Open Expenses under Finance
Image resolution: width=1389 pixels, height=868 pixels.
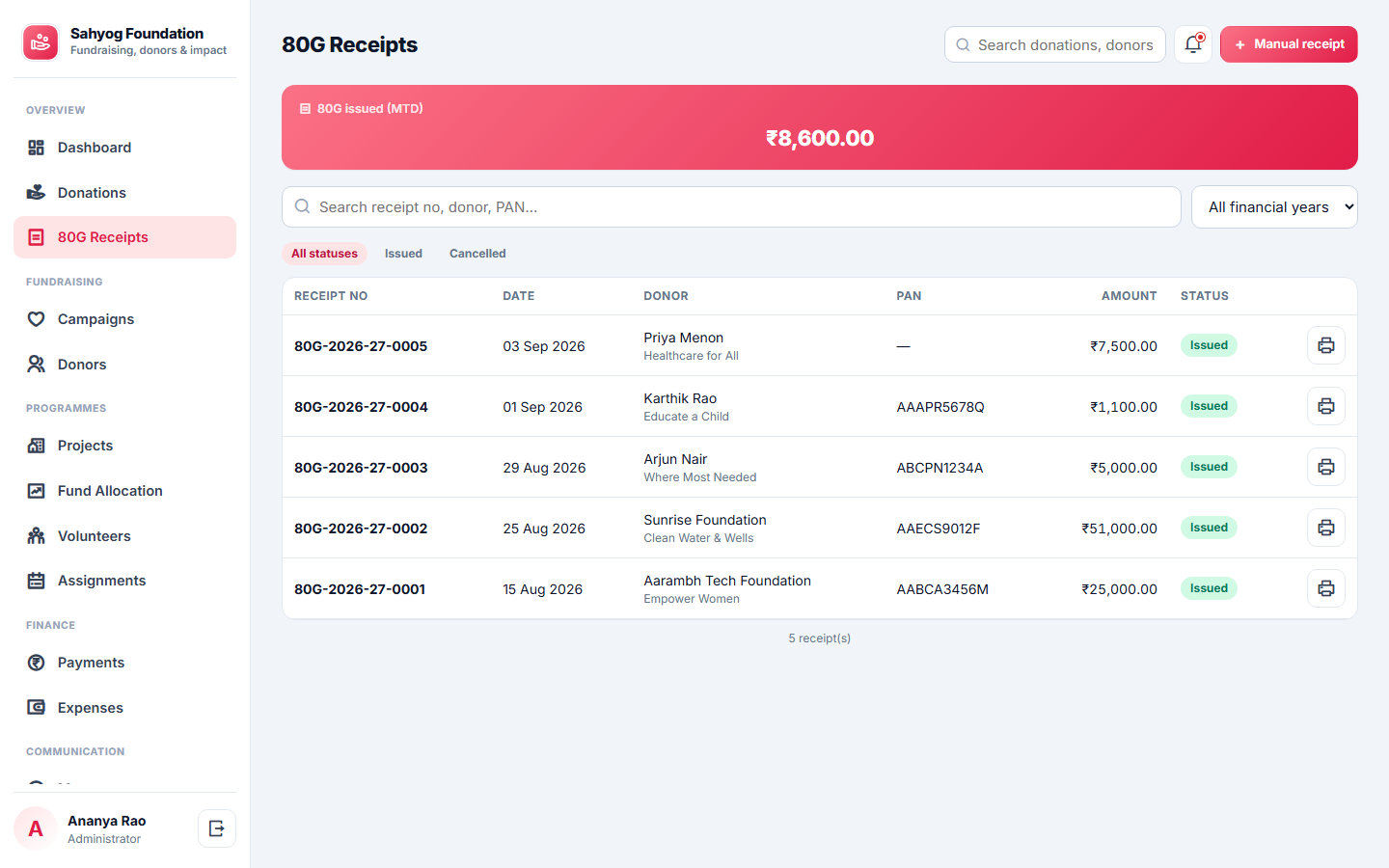pyautogui.click(x=124, y=708)
